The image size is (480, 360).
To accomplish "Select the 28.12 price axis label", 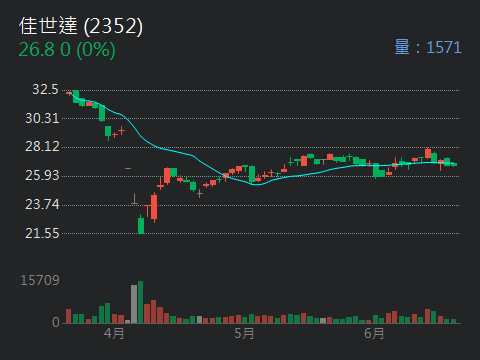I will [42, 147].
